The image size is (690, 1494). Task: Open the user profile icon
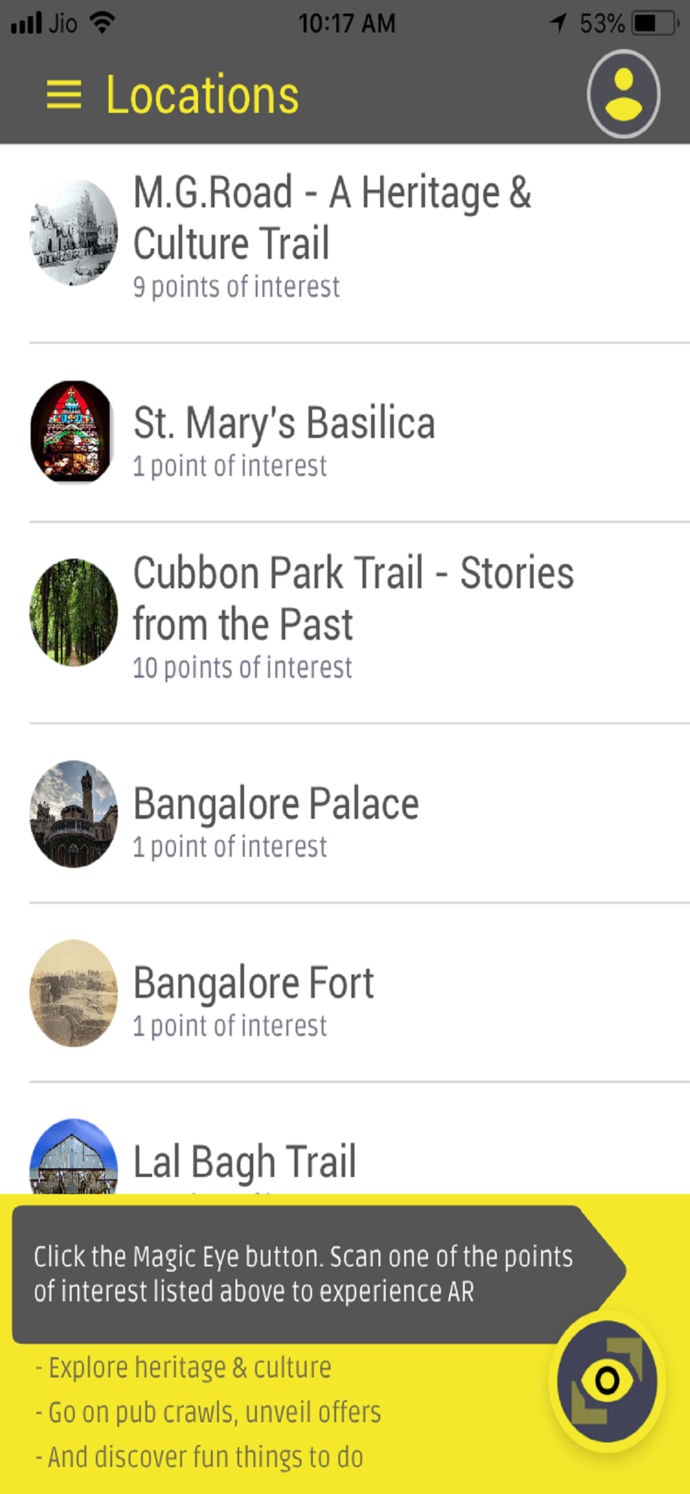[622, 93]
